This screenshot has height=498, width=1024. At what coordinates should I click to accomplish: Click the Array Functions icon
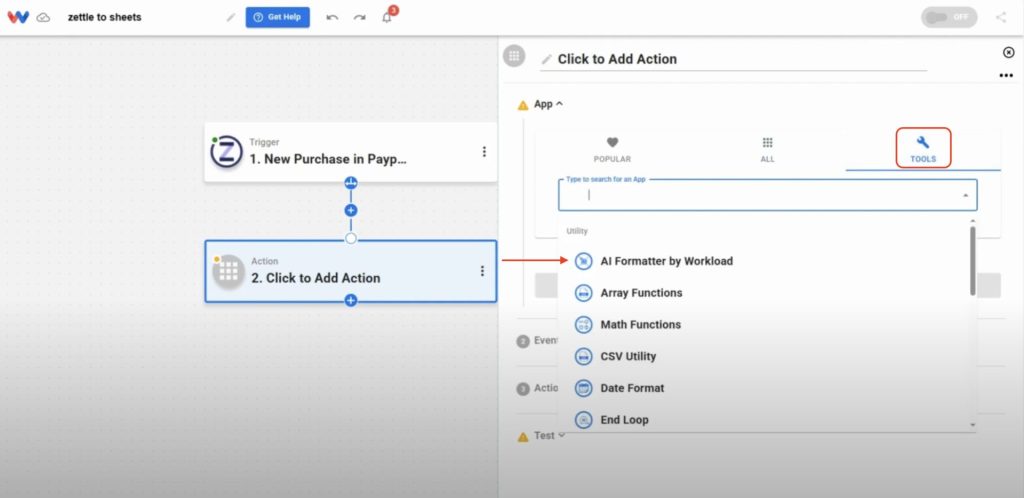point(583,293)
